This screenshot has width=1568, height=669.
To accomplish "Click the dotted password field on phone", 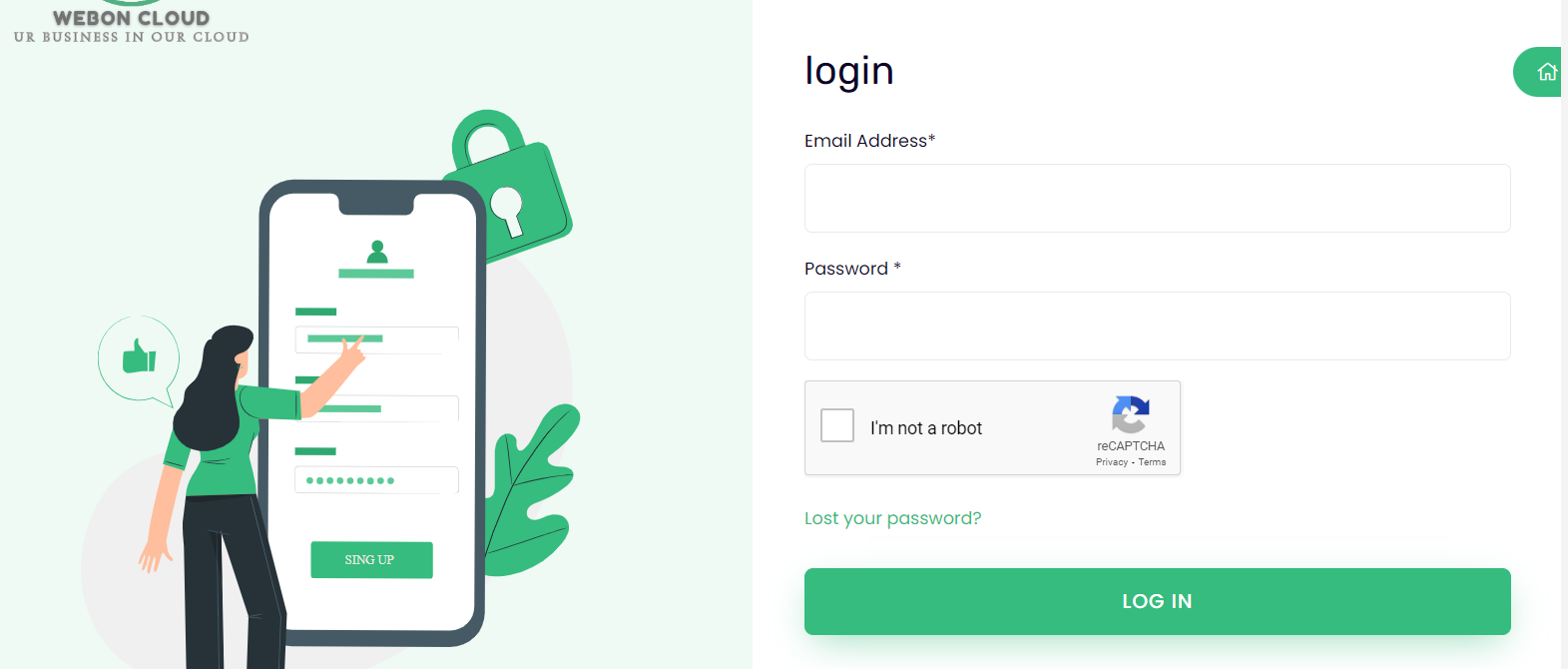I will tap(376, 480).
